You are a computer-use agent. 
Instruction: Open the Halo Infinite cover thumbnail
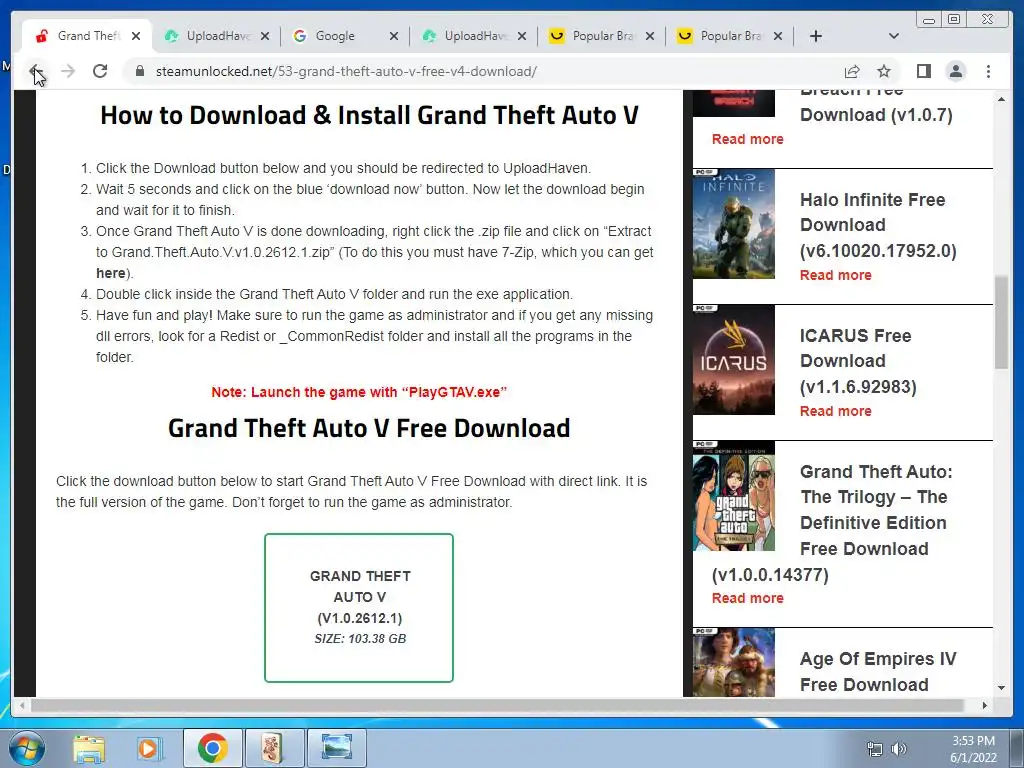tap(733, 224)
